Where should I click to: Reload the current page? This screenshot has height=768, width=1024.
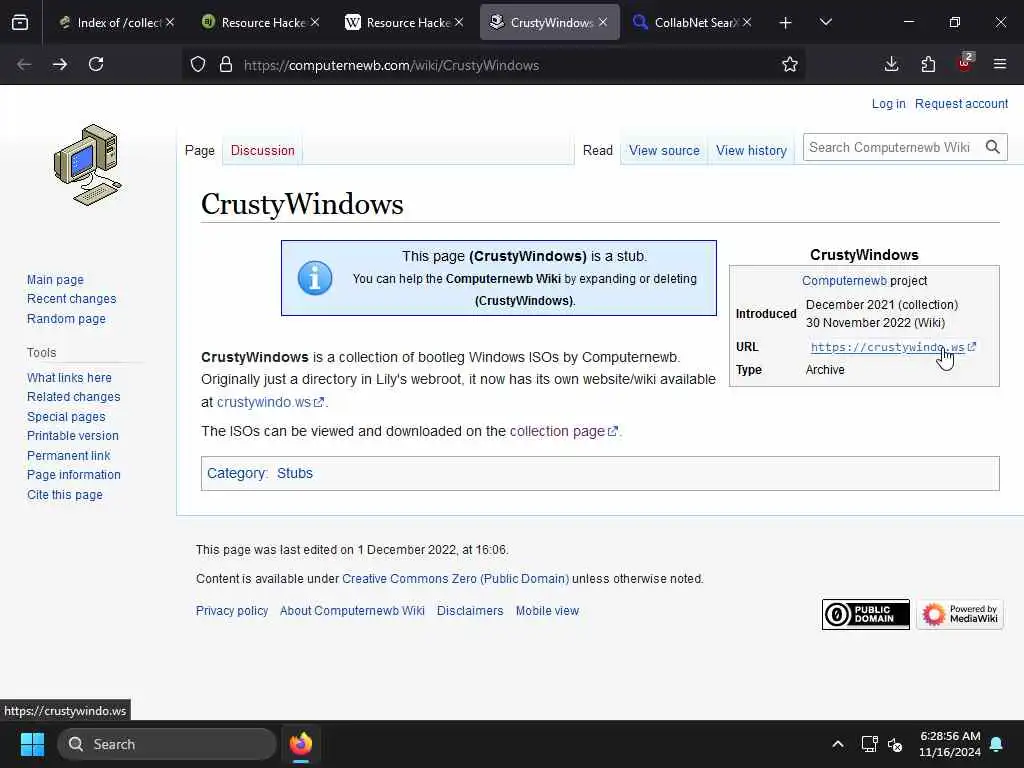96,64
